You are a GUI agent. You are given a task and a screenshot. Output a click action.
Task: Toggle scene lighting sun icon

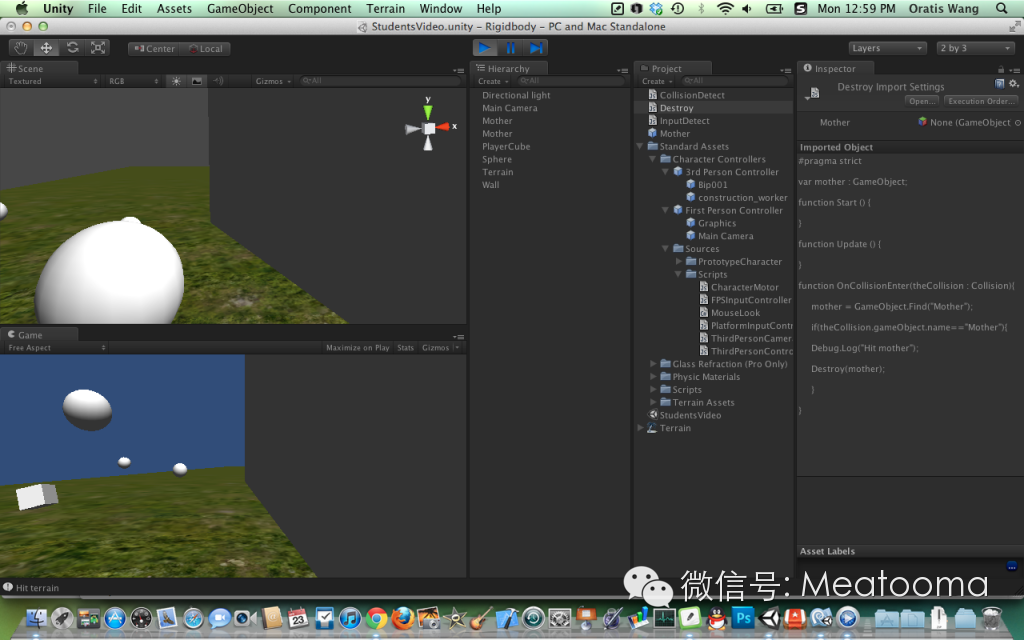point(176,81)
